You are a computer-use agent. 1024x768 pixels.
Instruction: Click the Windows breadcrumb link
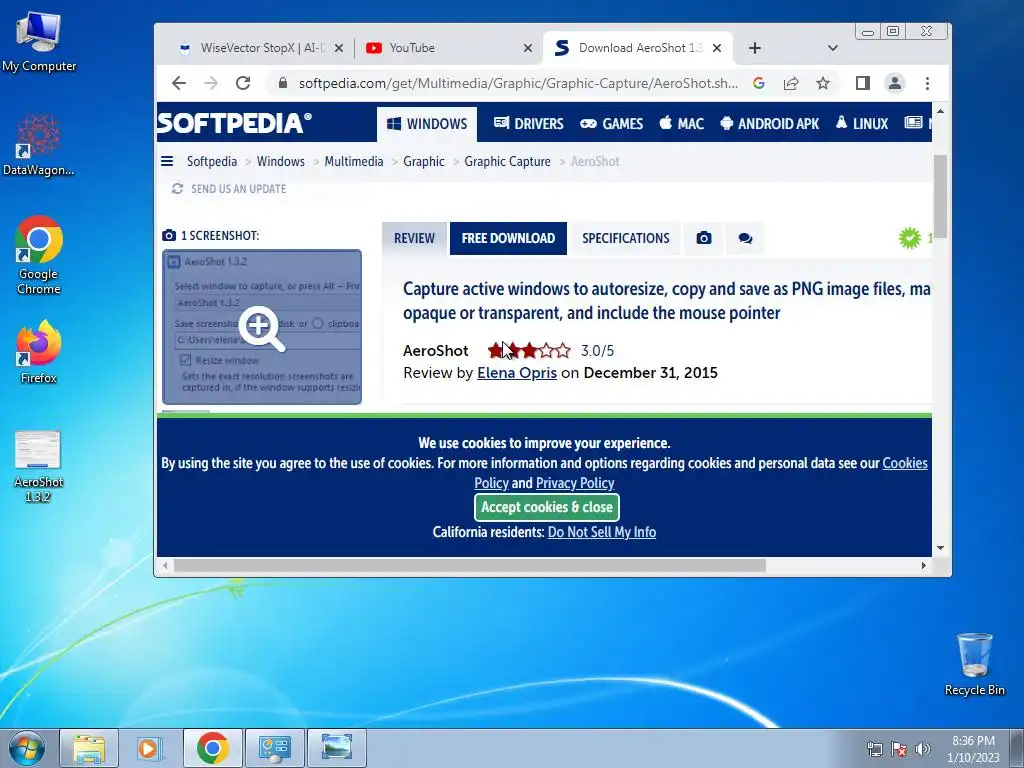(280, 161)
